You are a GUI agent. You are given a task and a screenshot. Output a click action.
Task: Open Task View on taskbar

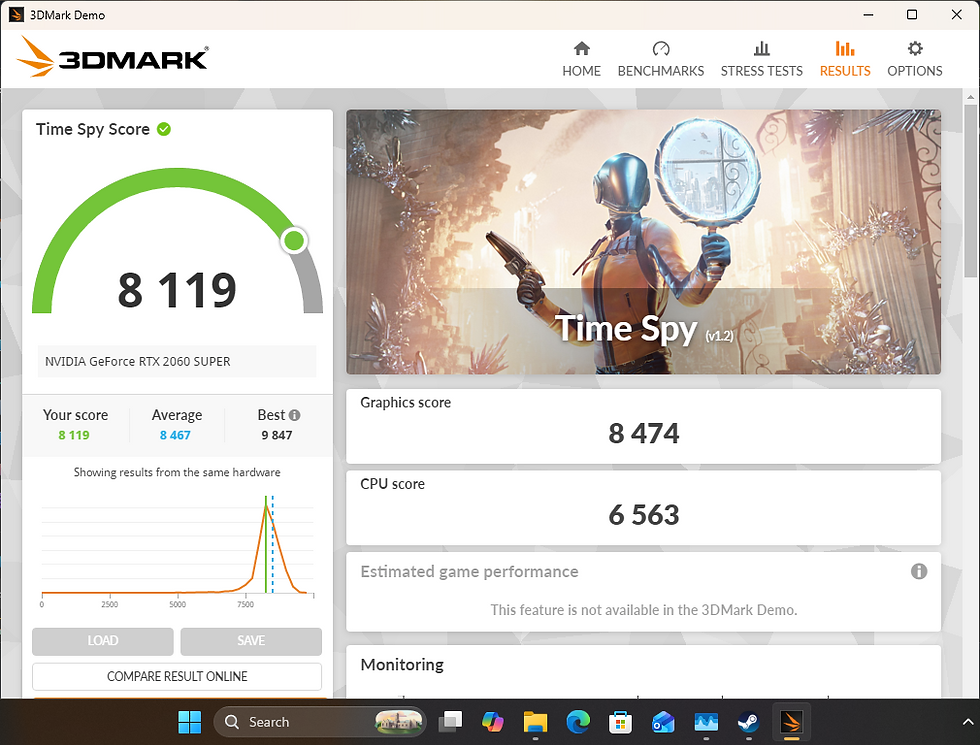(x=450, y=722)
